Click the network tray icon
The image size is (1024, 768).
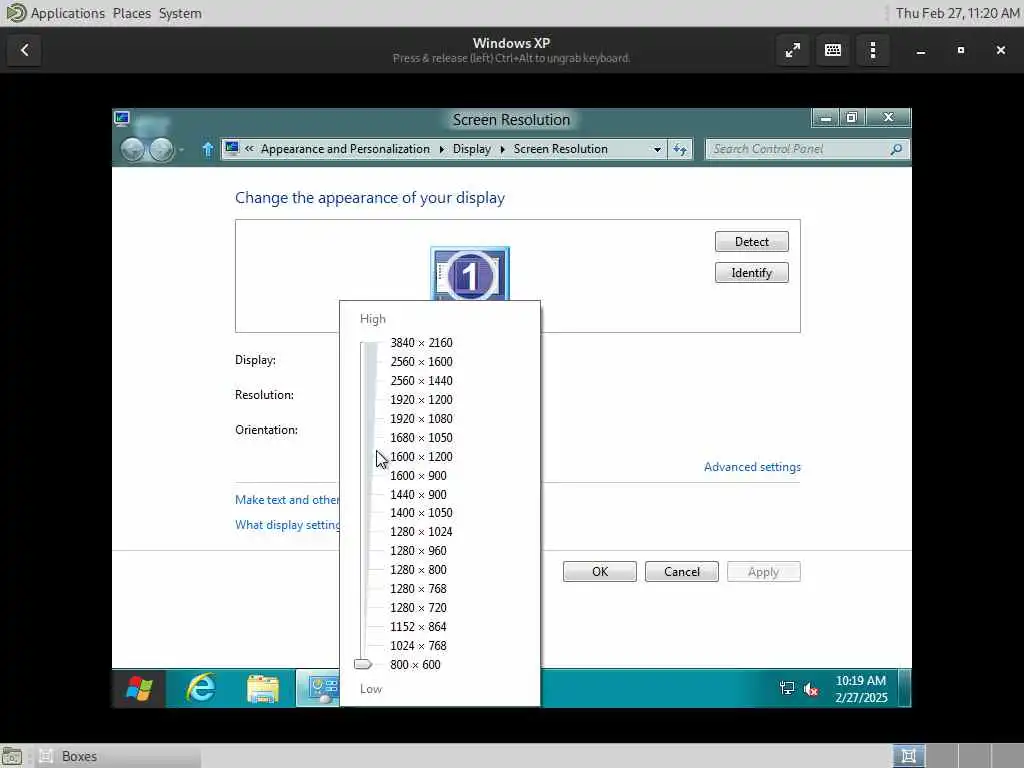tap(787, 688)
